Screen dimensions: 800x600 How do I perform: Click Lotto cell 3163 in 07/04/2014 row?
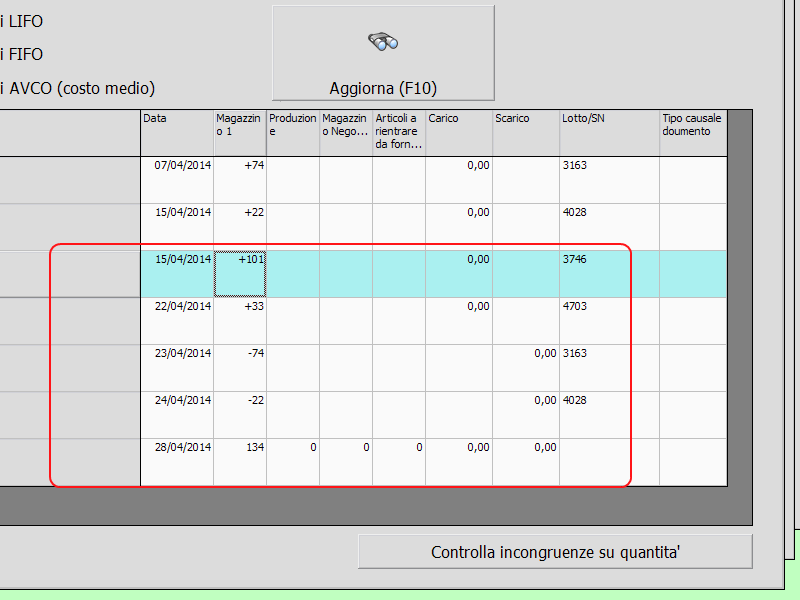coord(609,180)
